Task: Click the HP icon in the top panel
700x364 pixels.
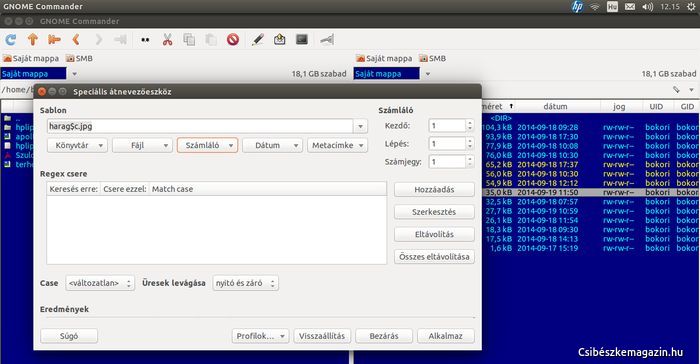Action: coord(577,7)
